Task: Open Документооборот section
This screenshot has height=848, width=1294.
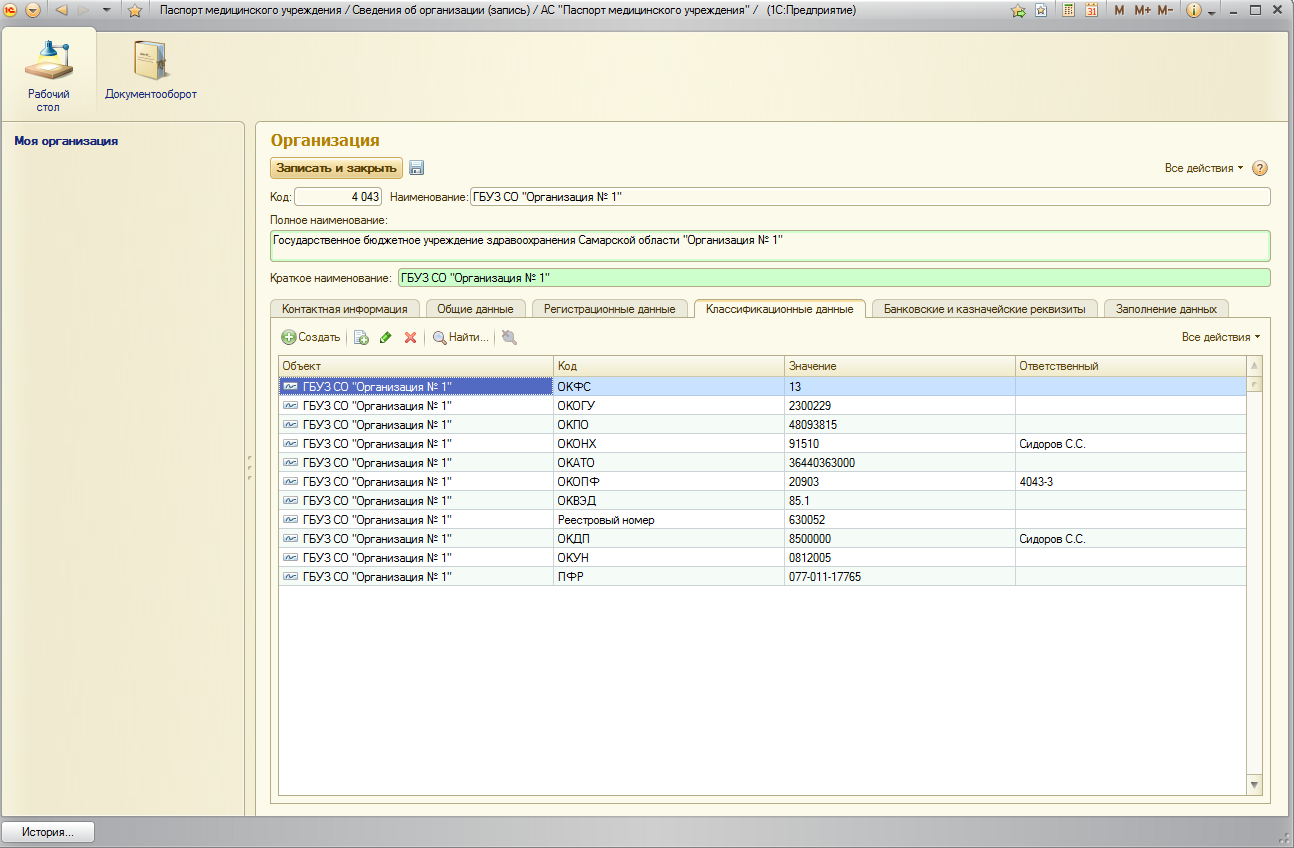Action: [x=151, y=70]
